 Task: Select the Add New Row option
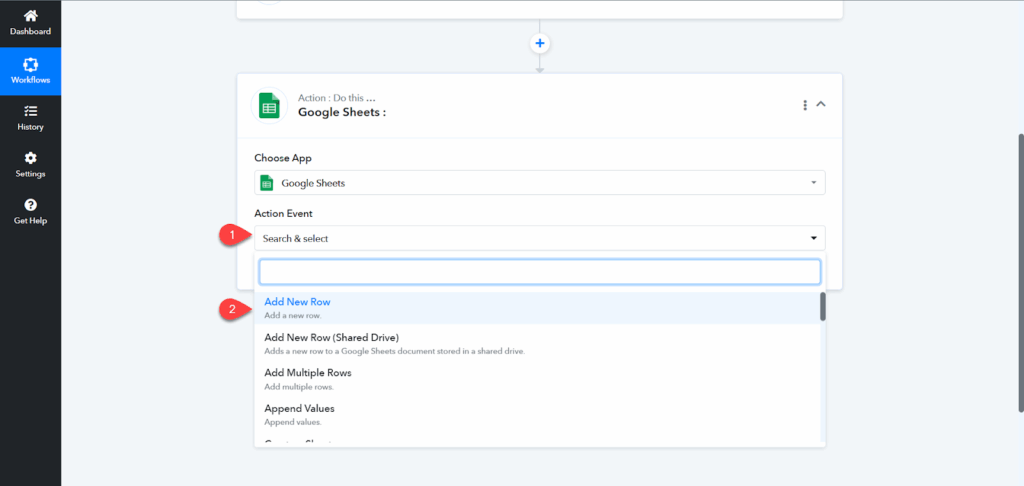[x=537, y=308]
